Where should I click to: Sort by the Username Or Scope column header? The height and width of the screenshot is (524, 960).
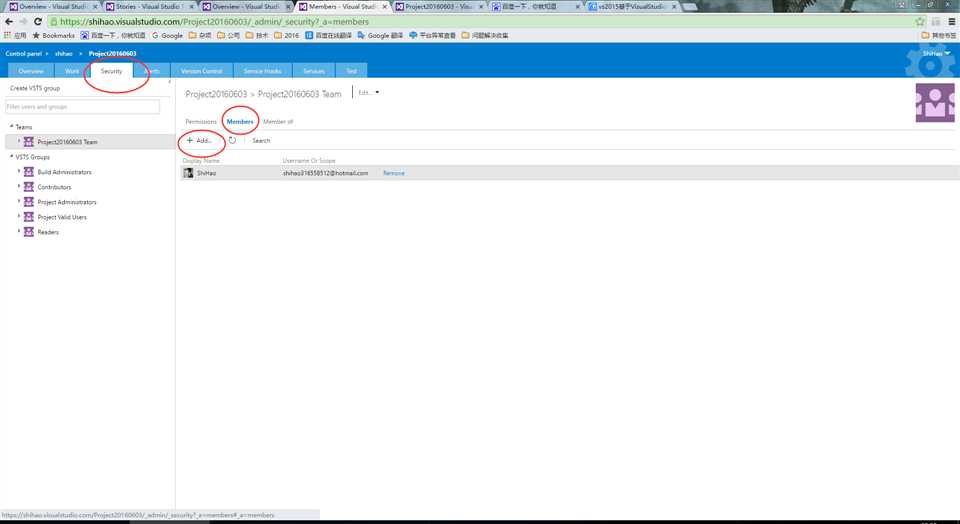coord(309,160)
